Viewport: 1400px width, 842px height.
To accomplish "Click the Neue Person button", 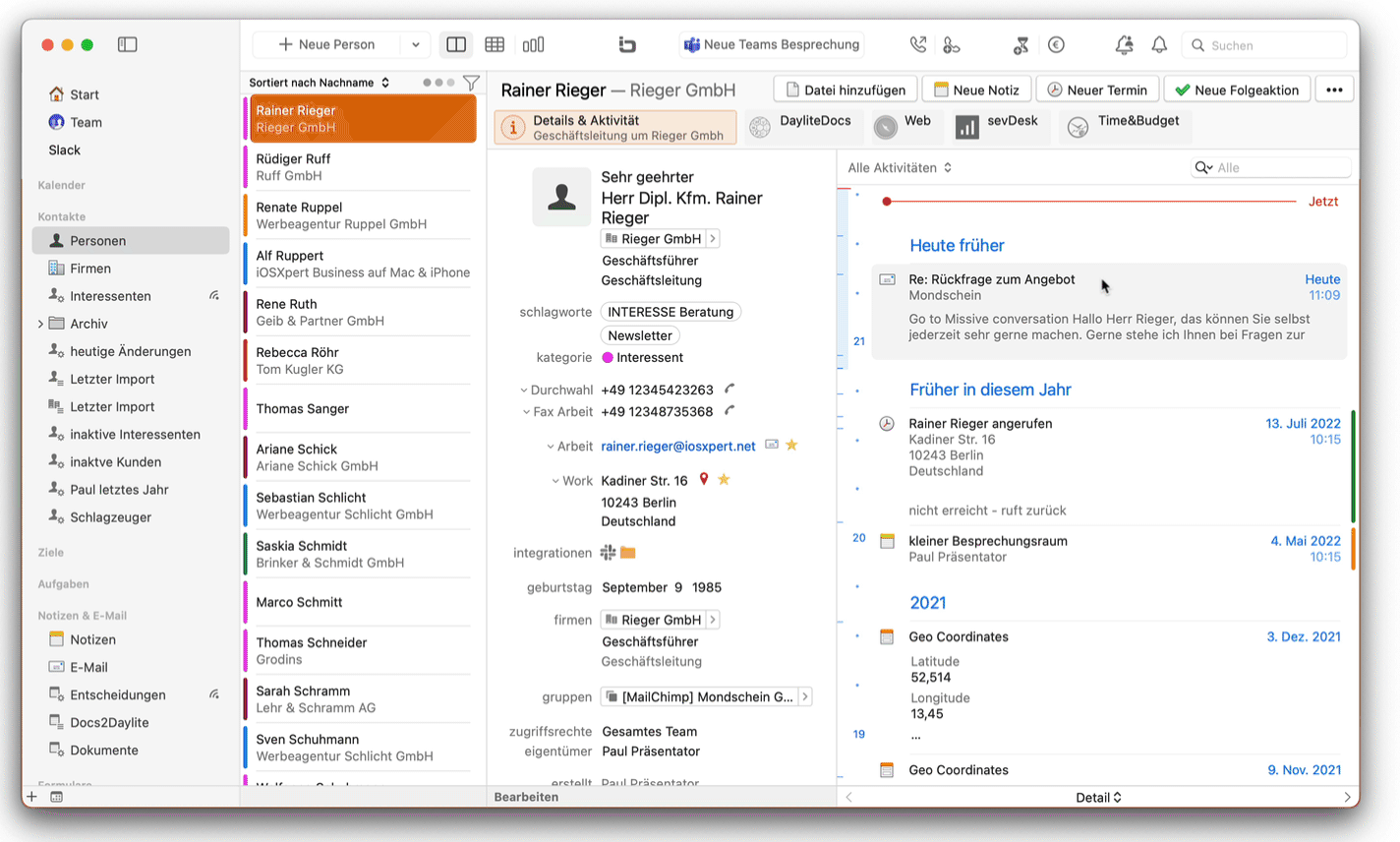I will tap(326, 44).
